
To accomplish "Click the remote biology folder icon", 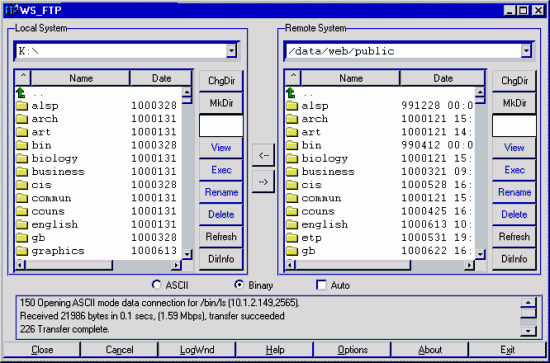I will [x=292, y=159].
